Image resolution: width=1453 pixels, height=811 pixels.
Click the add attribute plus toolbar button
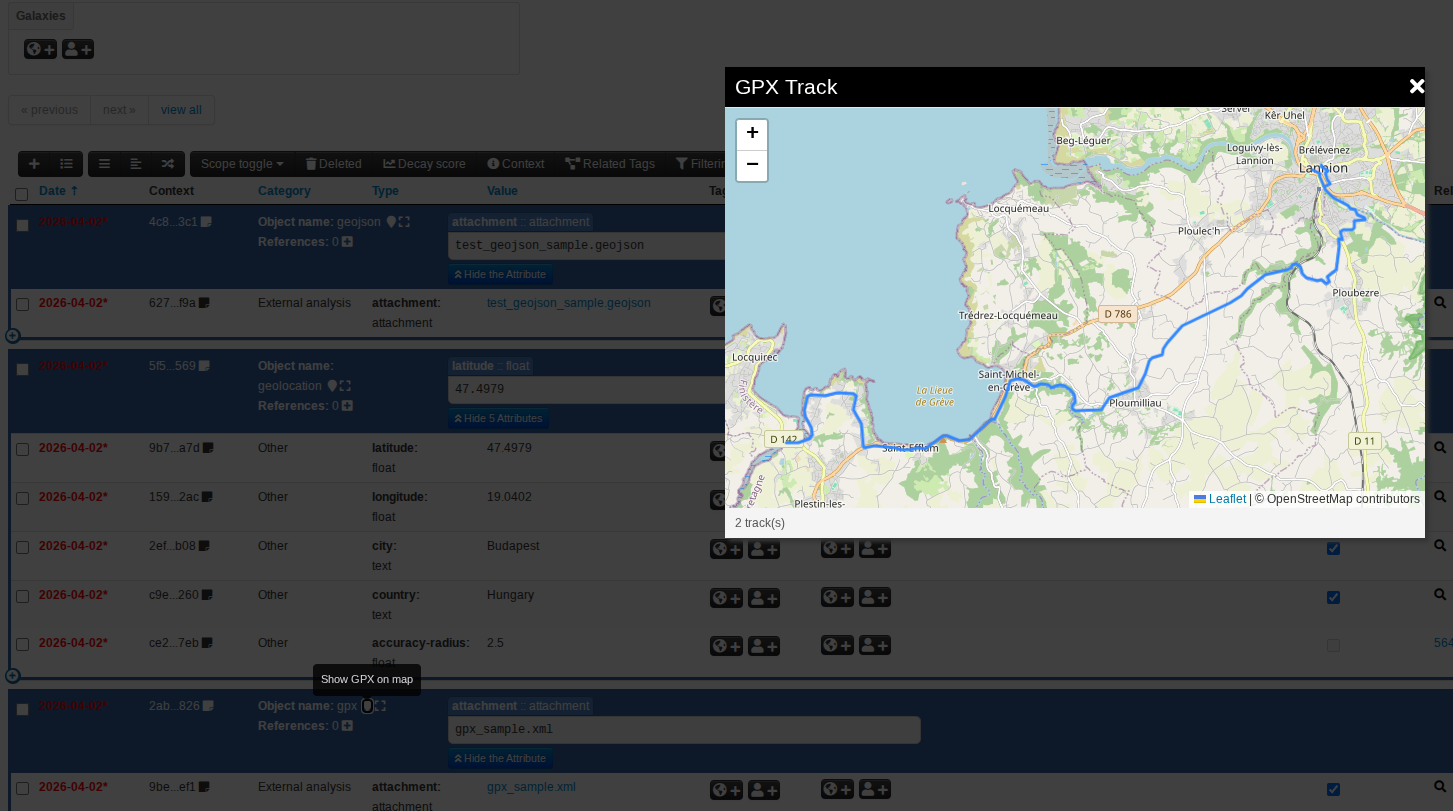[x=34, y=164]
